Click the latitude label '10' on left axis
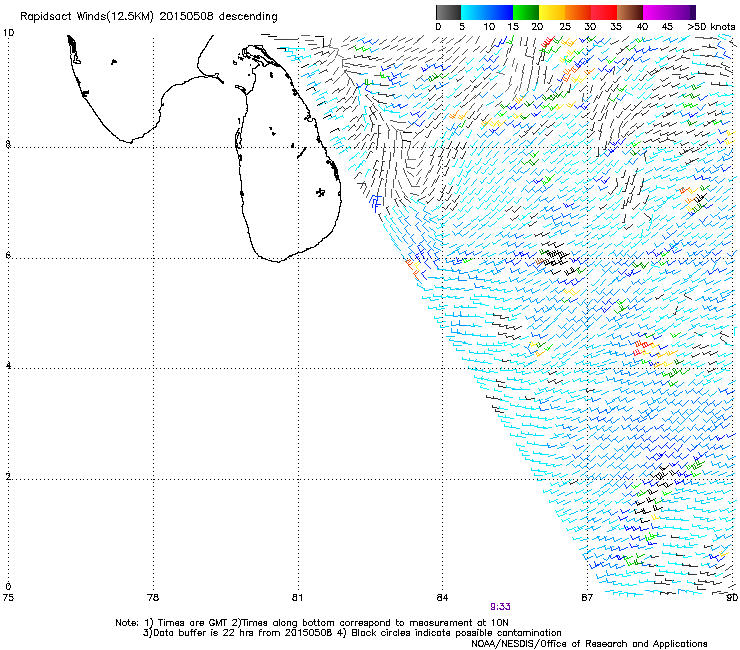 pos(8,33)
